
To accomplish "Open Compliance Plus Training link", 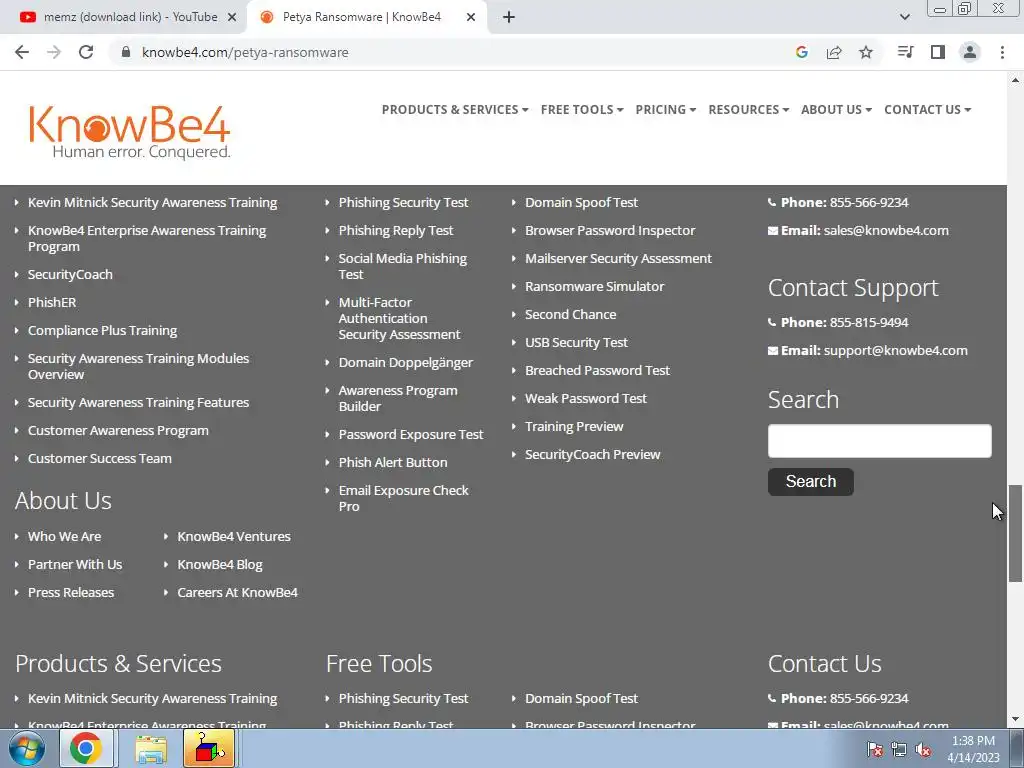I will [102, 331].
